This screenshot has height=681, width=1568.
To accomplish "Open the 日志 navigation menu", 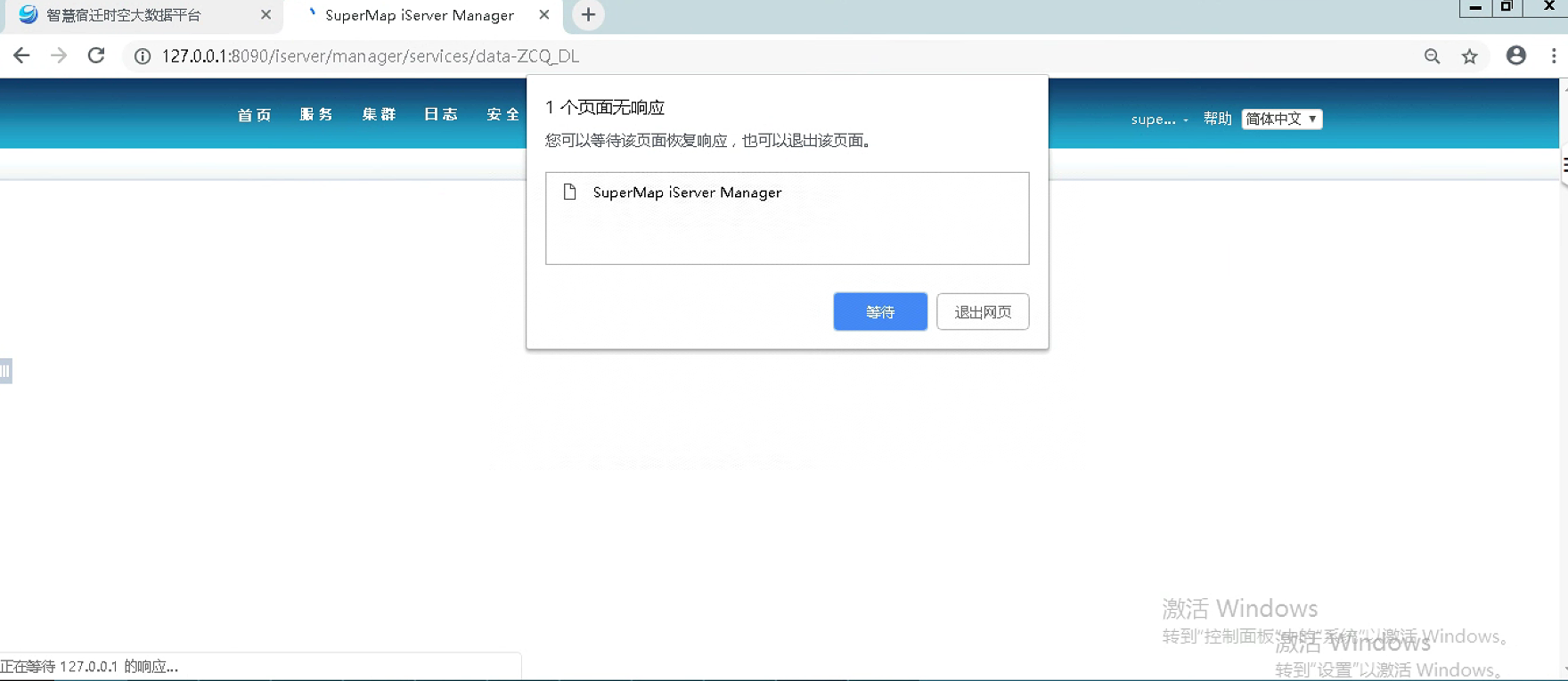I will click(441, 114).
